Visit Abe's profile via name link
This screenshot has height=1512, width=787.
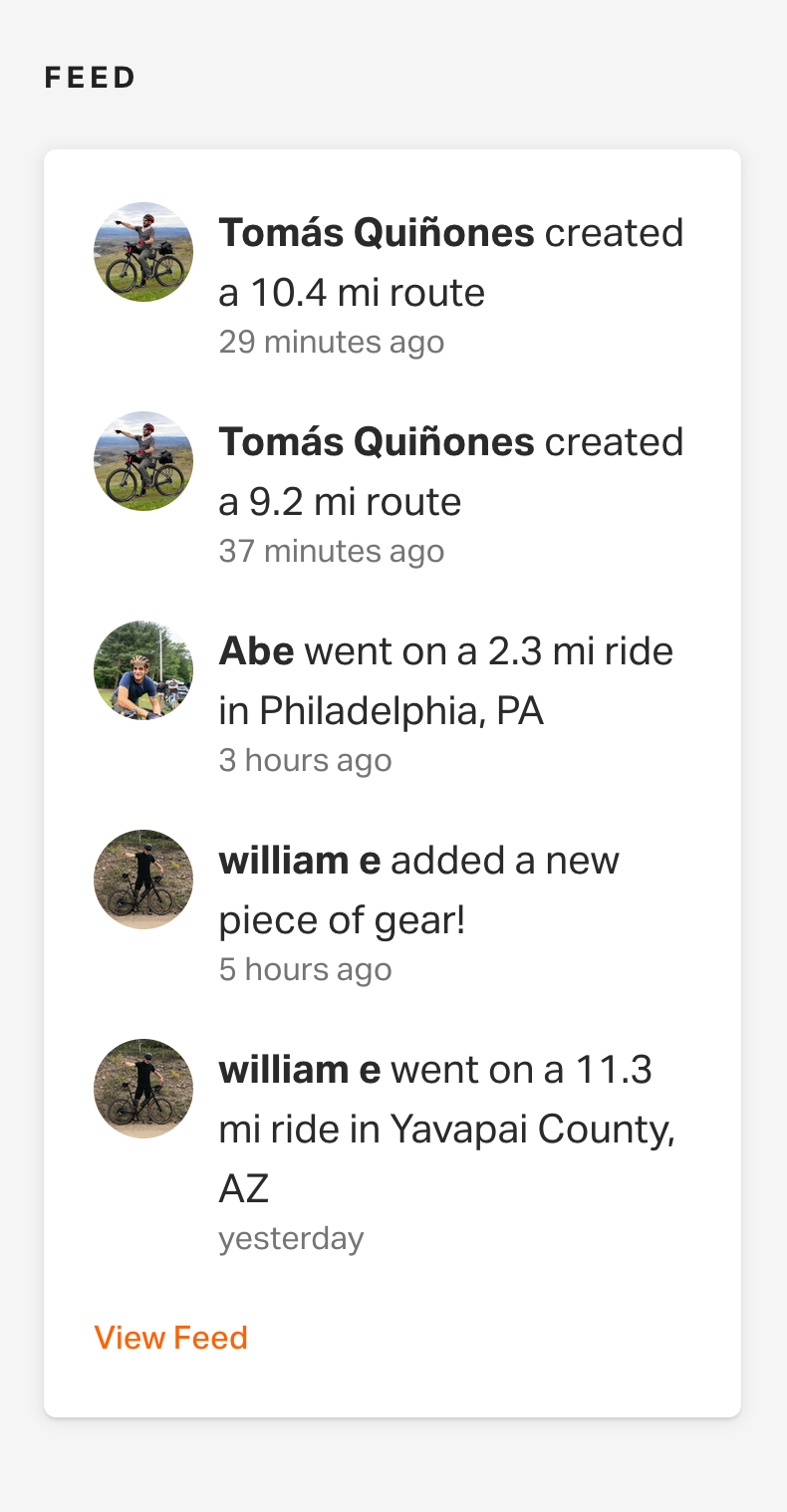point(256,651)
